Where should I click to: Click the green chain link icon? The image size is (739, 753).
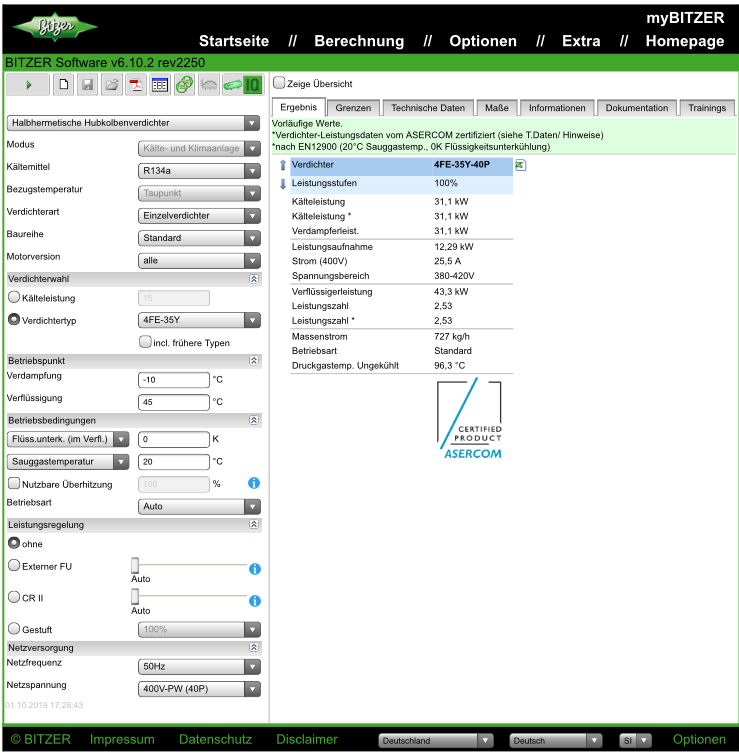pos(184,85)
